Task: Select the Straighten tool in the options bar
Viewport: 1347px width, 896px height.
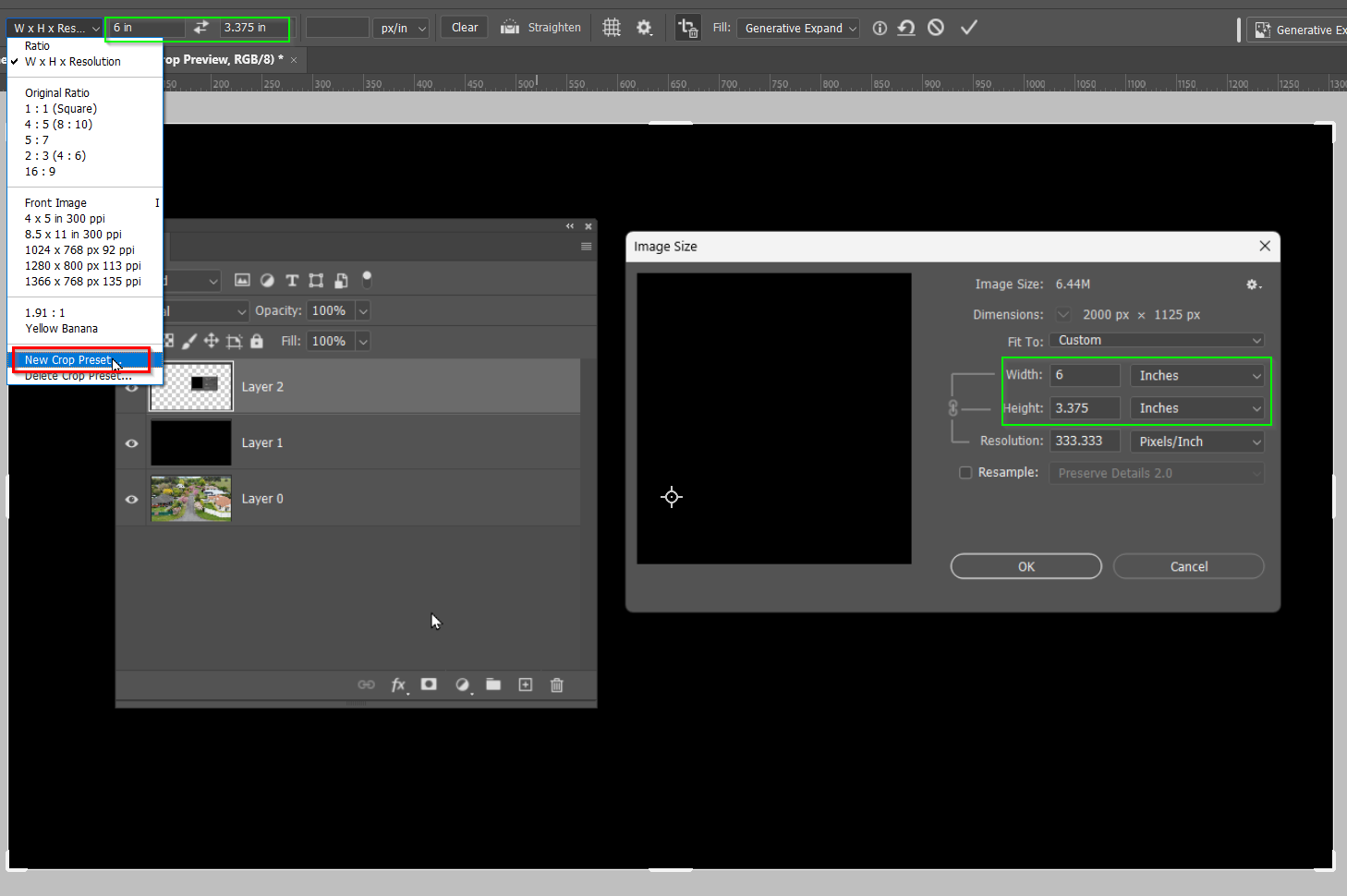Action: click(x=540, y=27)
